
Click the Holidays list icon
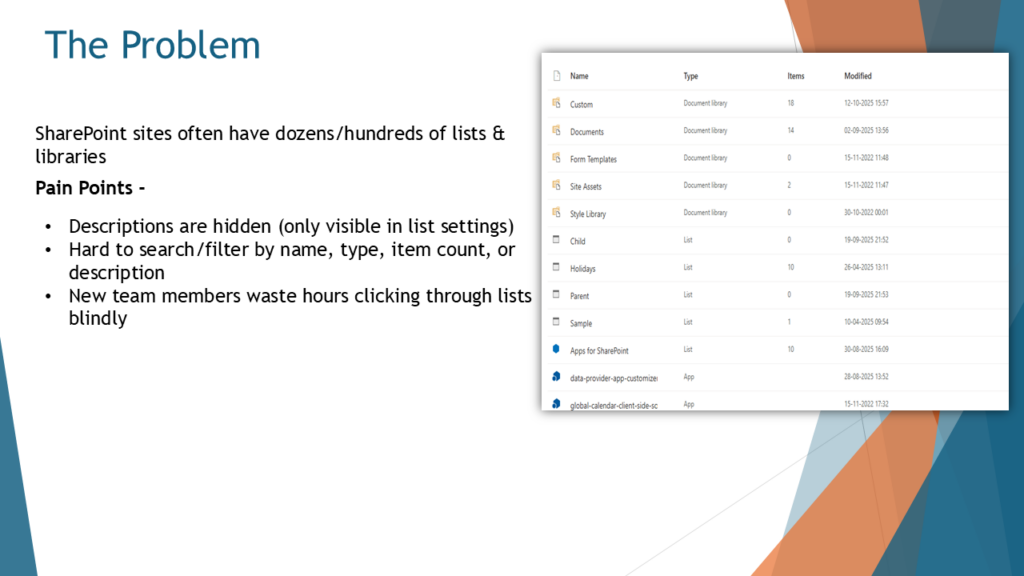pos(556,267)
